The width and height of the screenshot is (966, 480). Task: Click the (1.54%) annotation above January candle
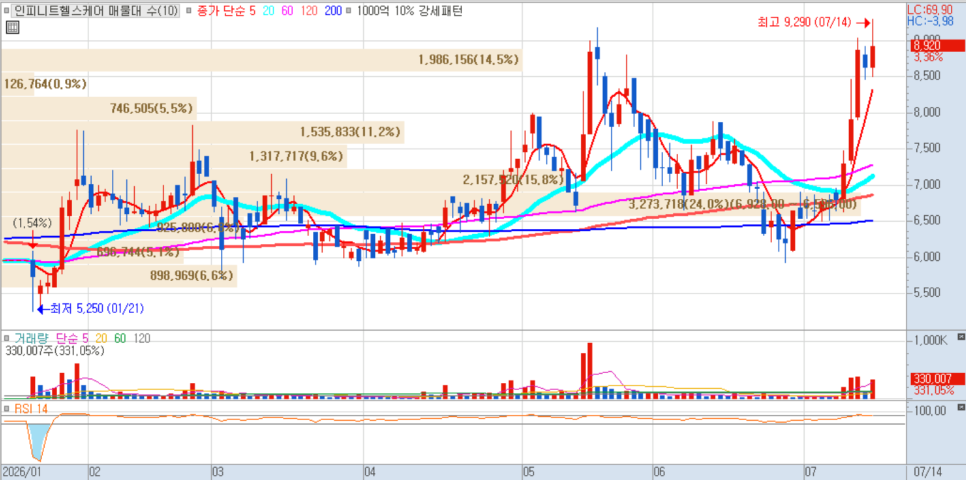[x=33, y=221]
